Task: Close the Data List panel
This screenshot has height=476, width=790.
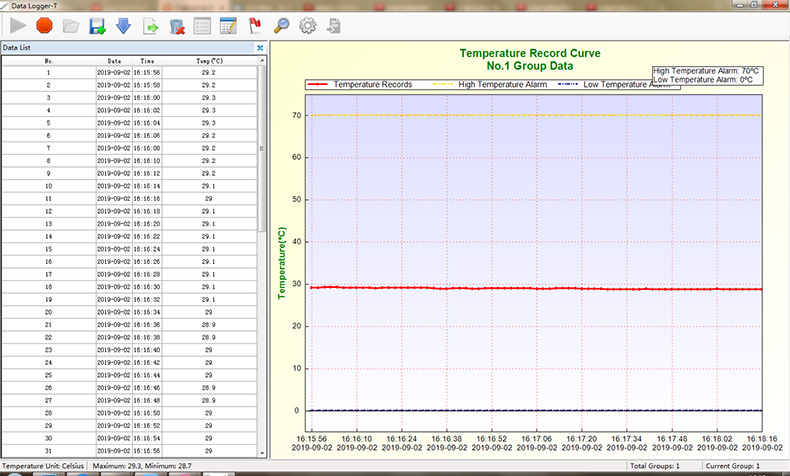Action: tap(260, 47)
